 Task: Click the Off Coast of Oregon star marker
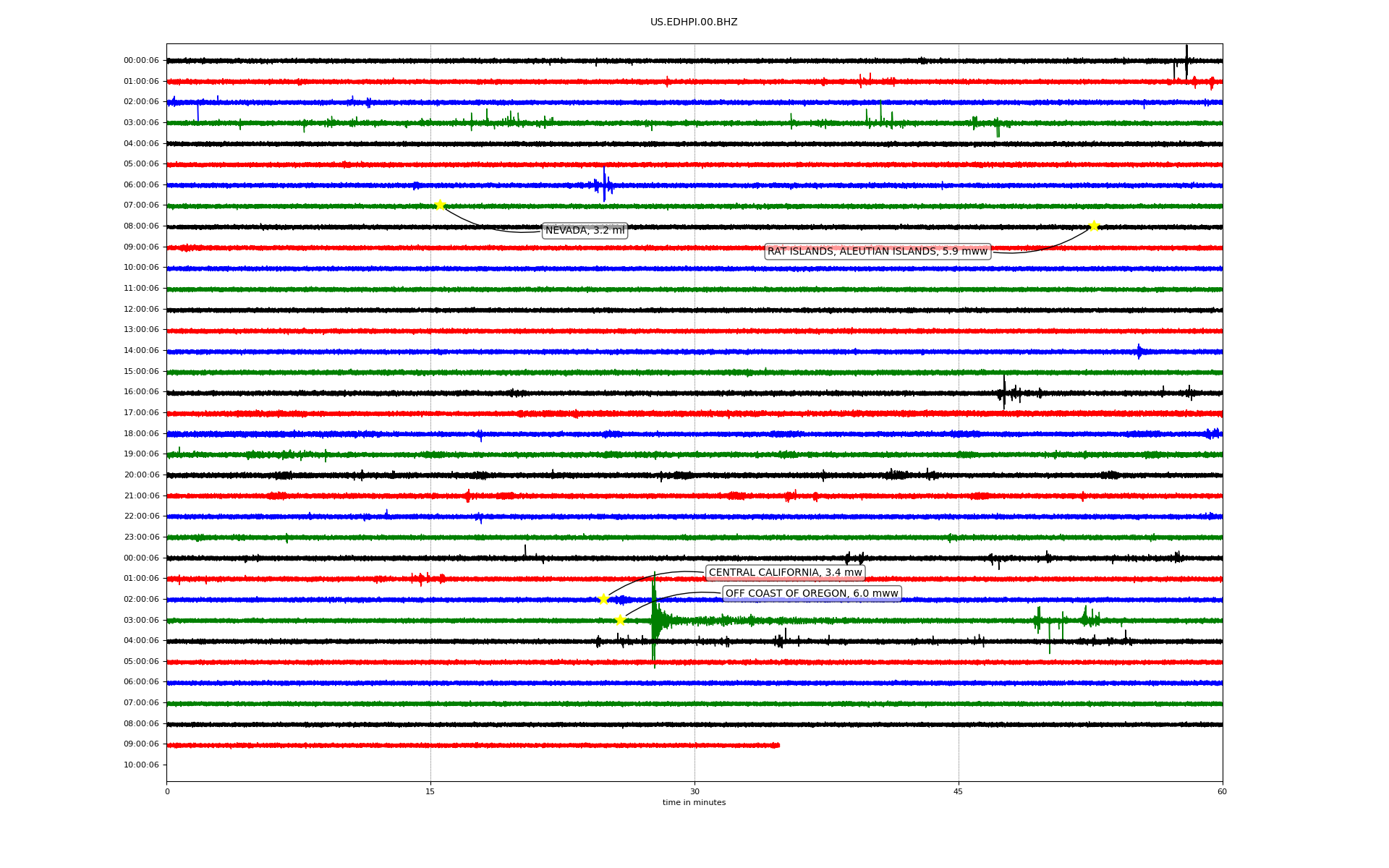click(x=620, y=620)
